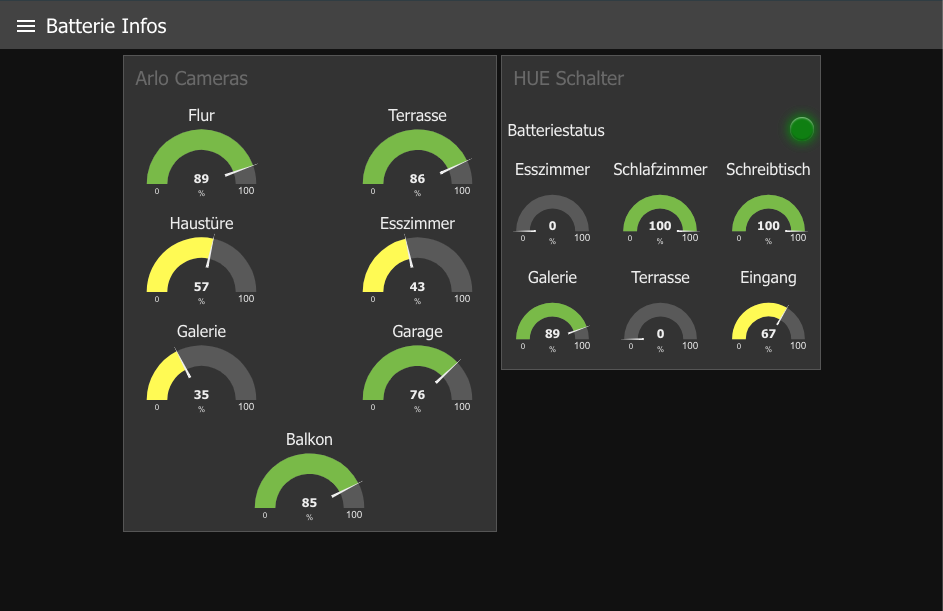The height and width of the screenshot is (611, 943).
Task: Click the HUE Schalter group title
Action: point(568,78)
